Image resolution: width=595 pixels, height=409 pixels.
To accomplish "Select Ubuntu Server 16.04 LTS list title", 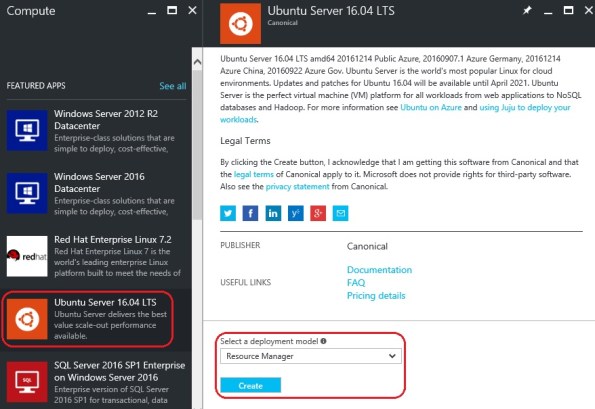I will click(105, 302).
